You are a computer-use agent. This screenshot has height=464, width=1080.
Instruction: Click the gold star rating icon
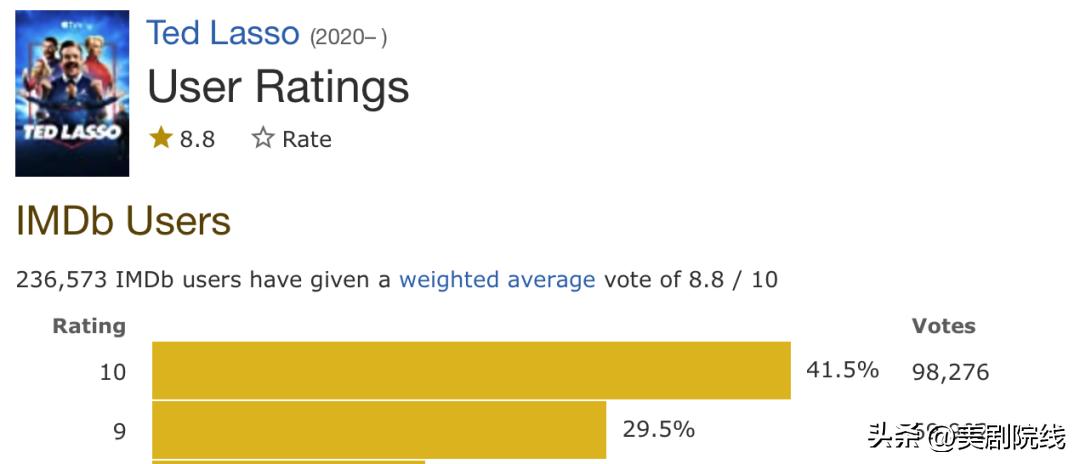161,138
